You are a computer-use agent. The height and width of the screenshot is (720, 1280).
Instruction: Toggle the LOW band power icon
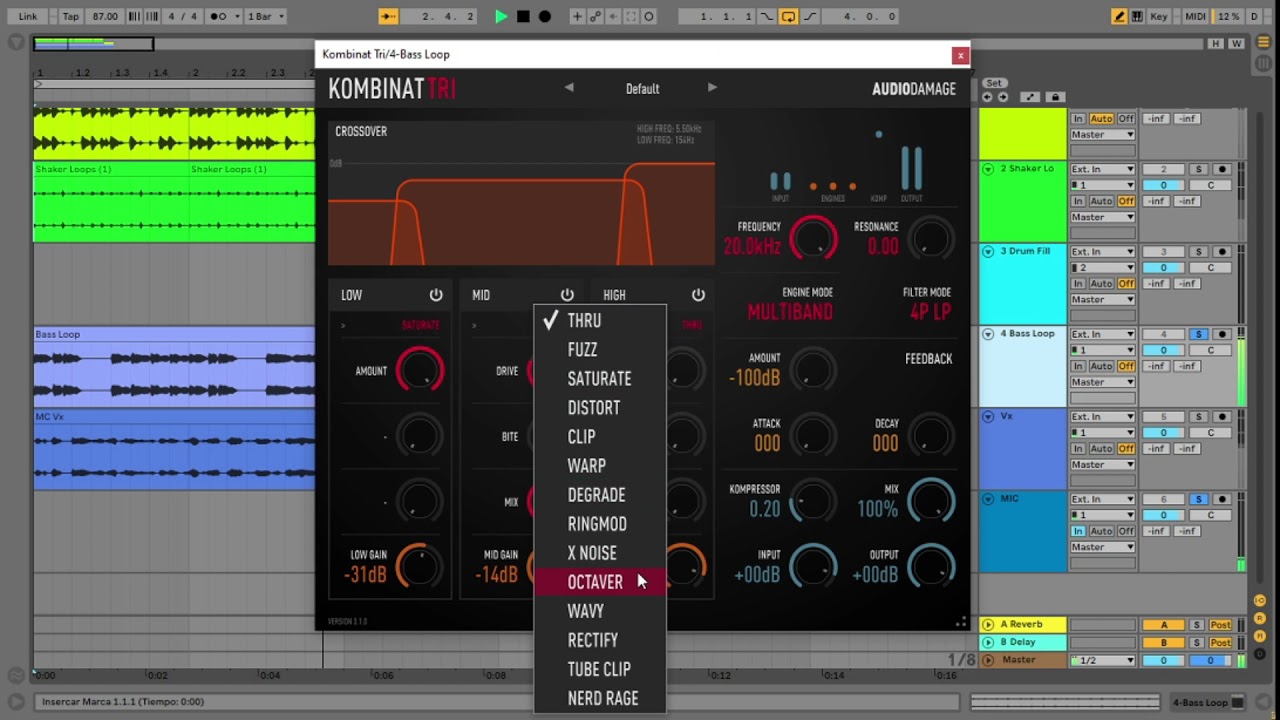pyautogui.click(x=436, y=295)
